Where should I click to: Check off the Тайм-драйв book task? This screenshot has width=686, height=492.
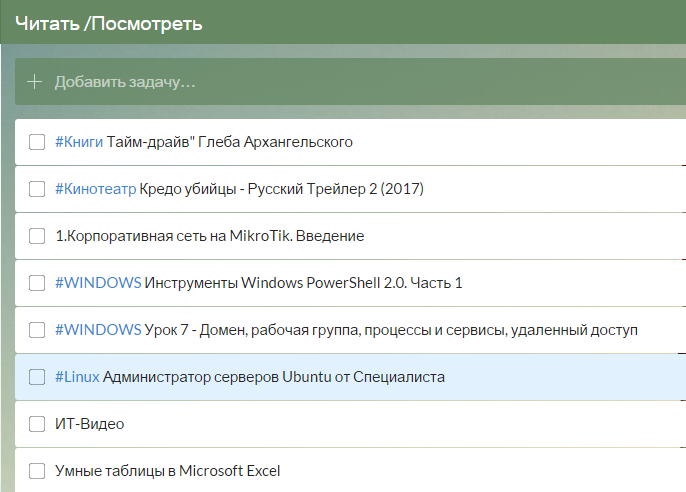click(x=37, y=142)
